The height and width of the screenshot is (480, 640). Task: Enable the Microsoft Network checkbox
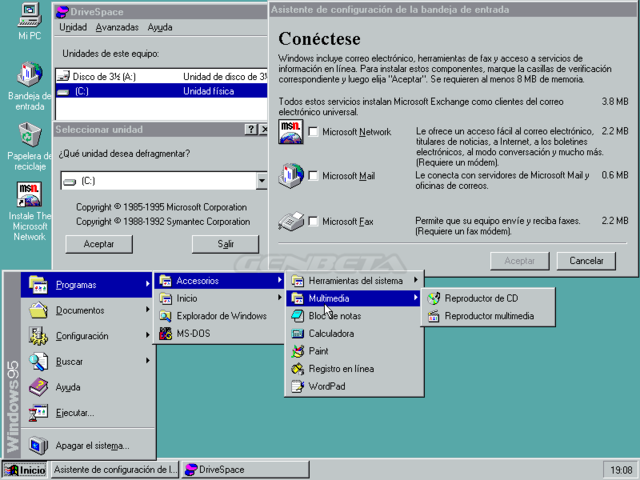[313, 131]
